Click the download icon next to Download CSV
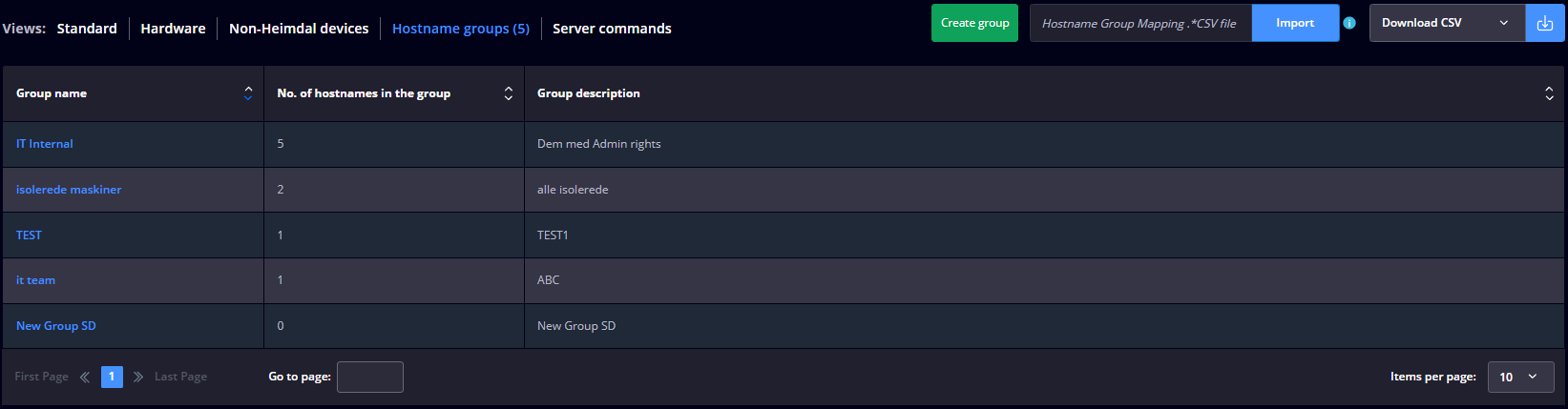 coord(1545,23)
